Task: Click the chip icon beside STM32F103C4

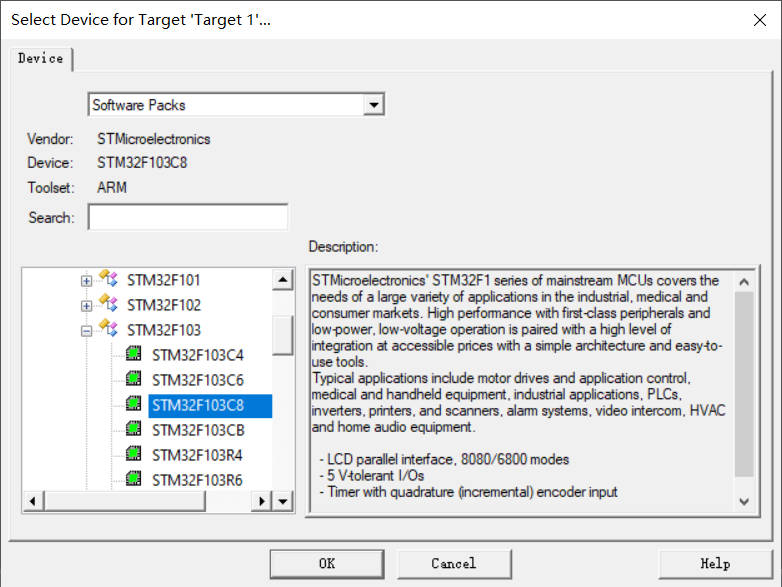Action: [x=133, y=354]
